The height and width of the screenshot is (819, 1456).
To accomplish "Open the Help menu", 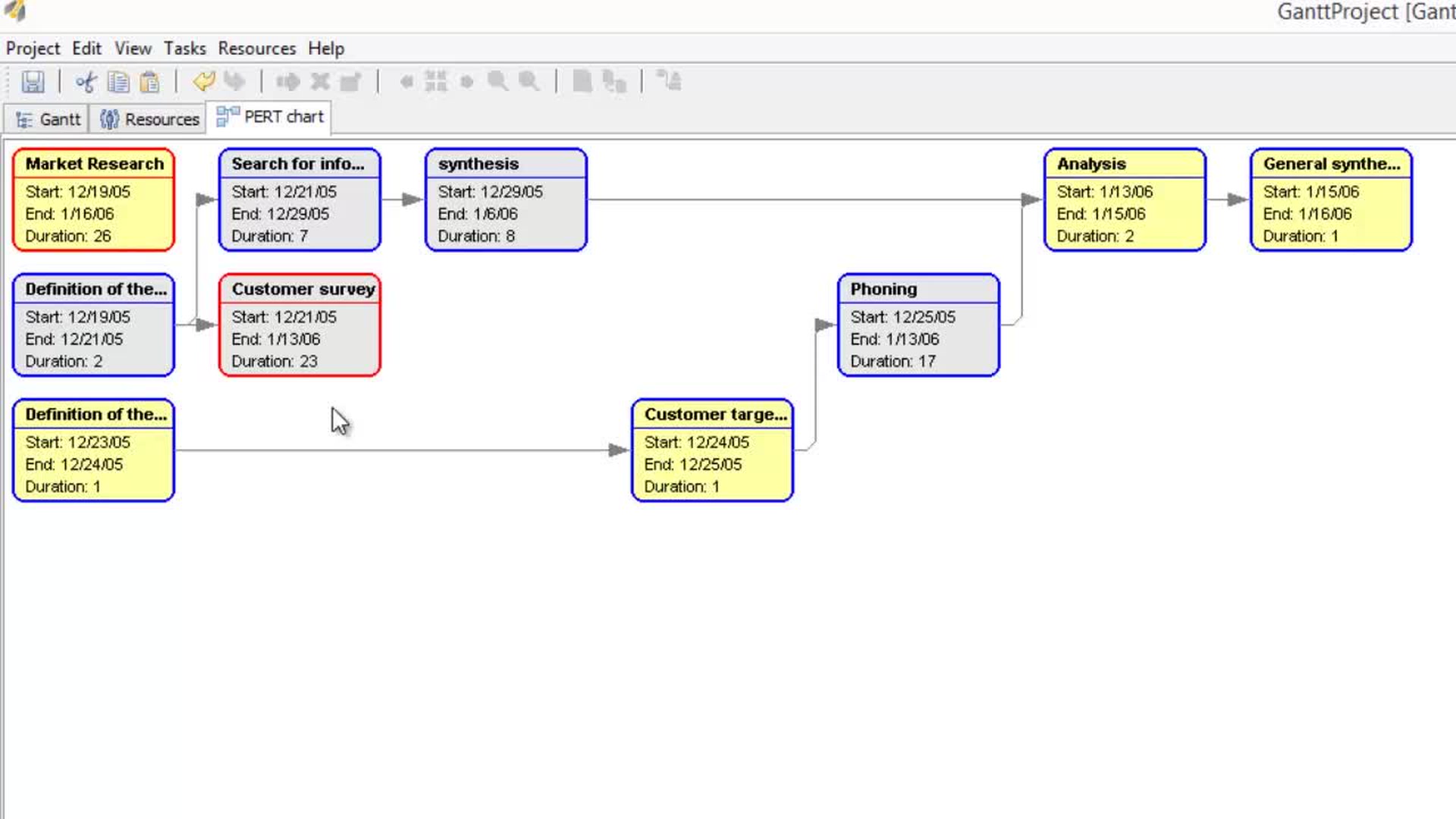I will tap(326, 48).
